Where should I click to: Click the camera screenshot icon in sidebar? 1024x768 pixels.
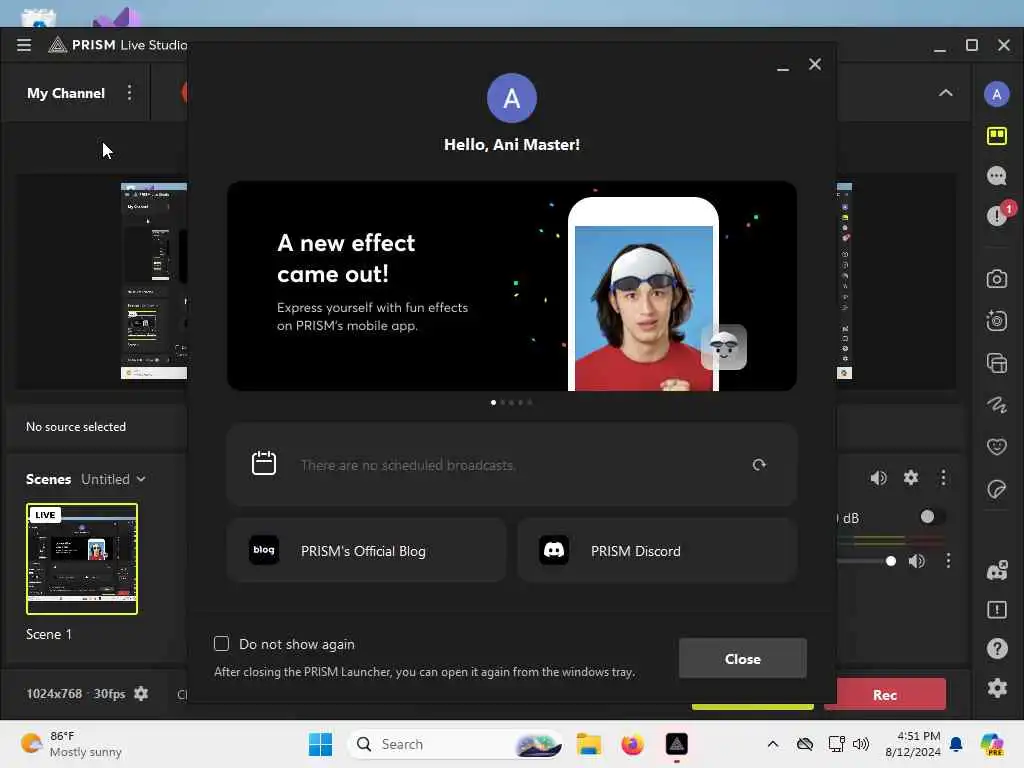coord(997,279)
